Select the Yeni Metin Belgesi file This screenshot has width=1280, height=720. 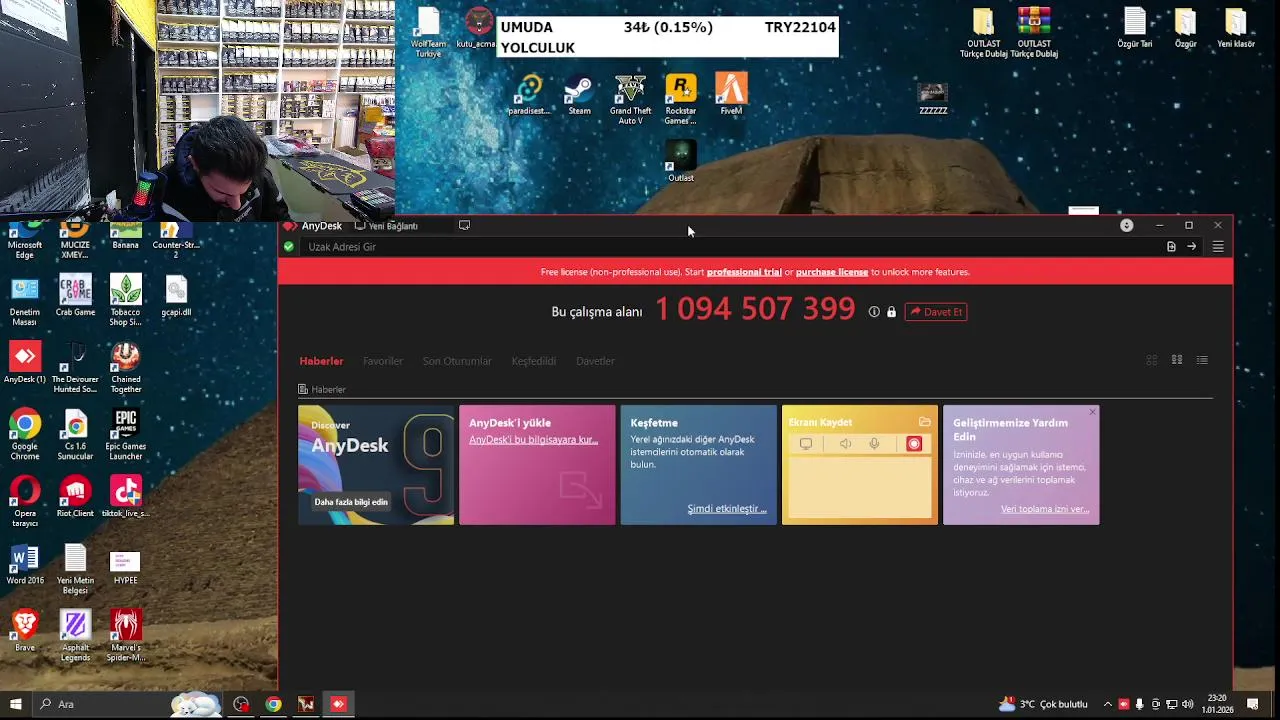[x=75, y=569]
